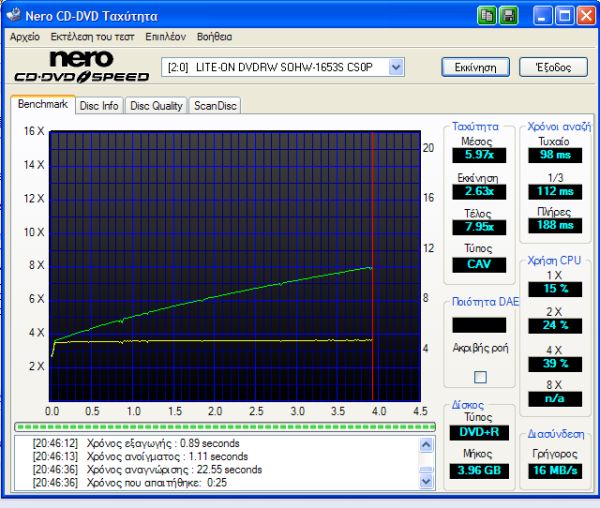Click the Πλήρες seek value 188 ms

(x=555, y=225)
